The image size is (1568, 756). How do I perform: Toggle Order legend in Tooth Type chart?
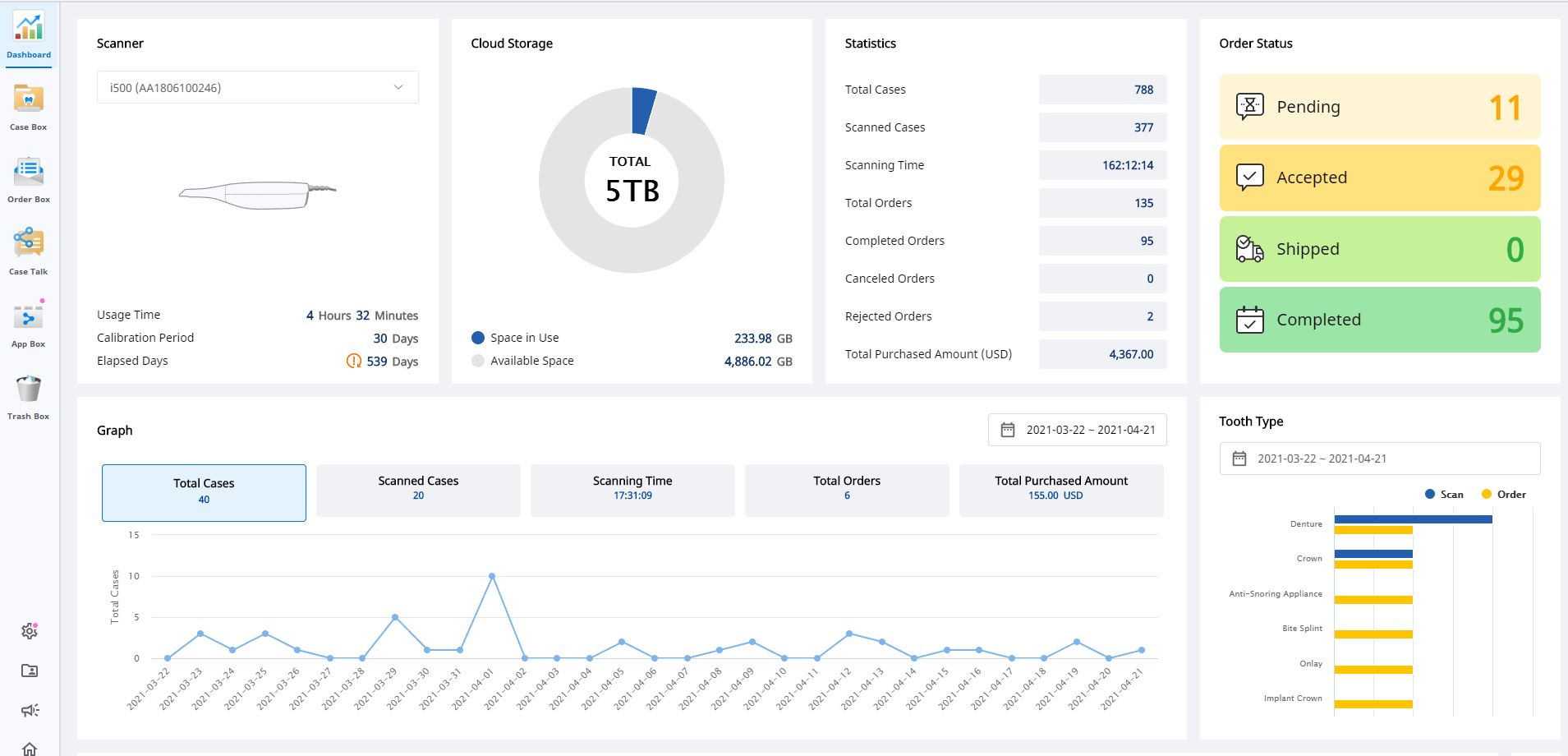(x=1503, y=494)
